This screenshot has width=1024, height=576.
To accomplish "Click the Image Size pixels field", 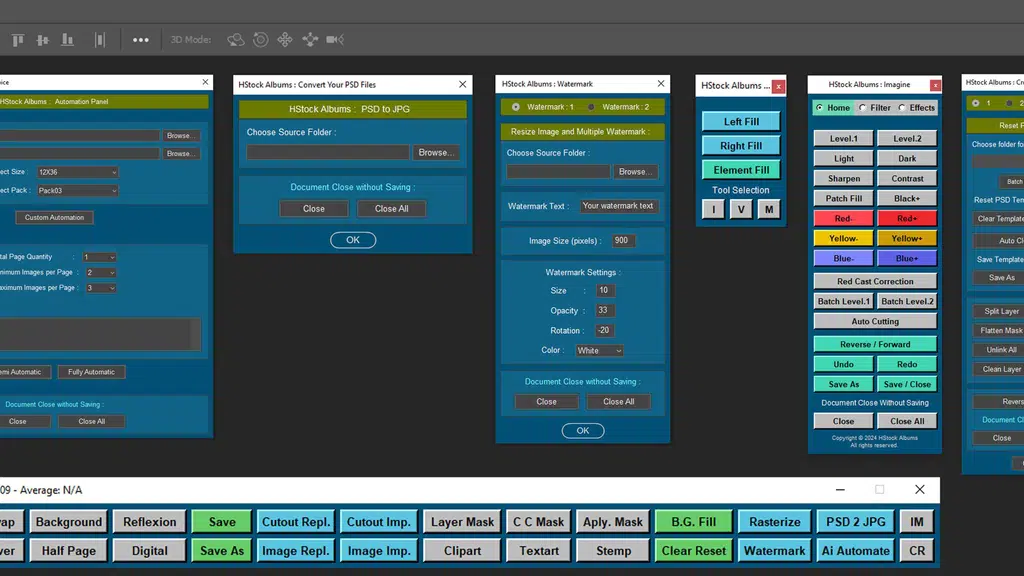I will pos(623,240).
